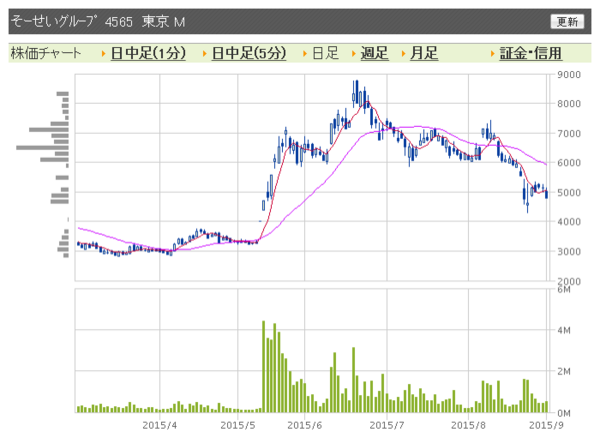Select the 日足 daily chart tab

tap(325, 53)
